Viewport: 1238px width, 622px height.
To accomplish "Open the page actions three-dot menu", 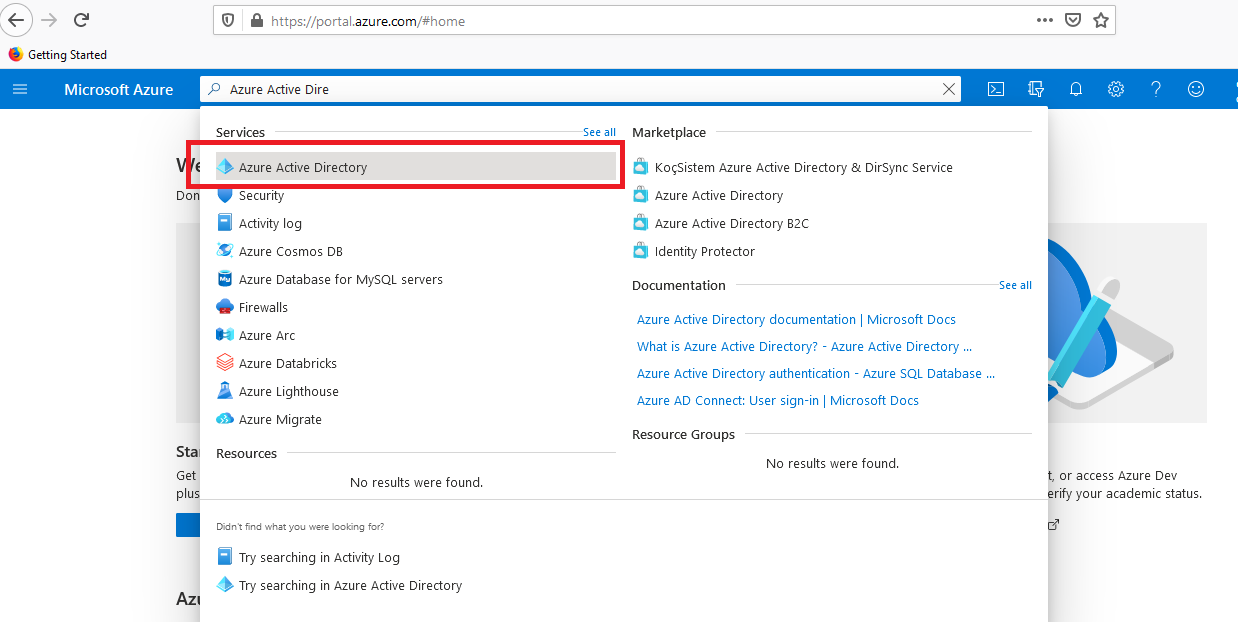I will tap(1044, 20).
